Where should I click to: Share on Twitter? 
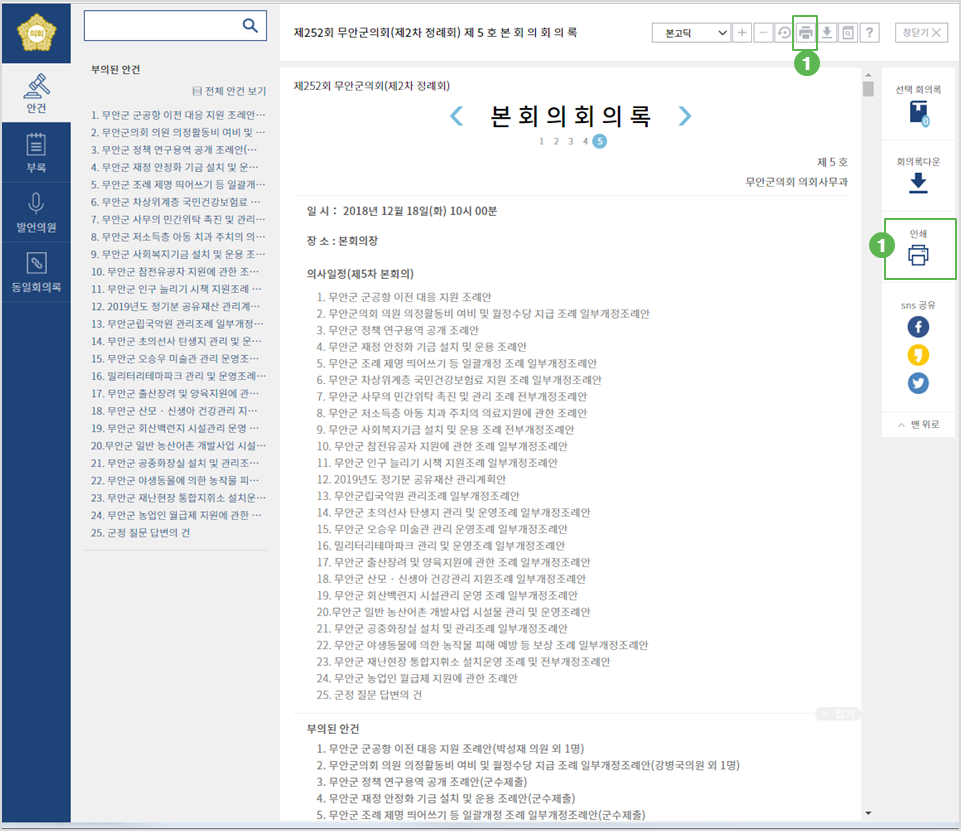tap(918, 383)
